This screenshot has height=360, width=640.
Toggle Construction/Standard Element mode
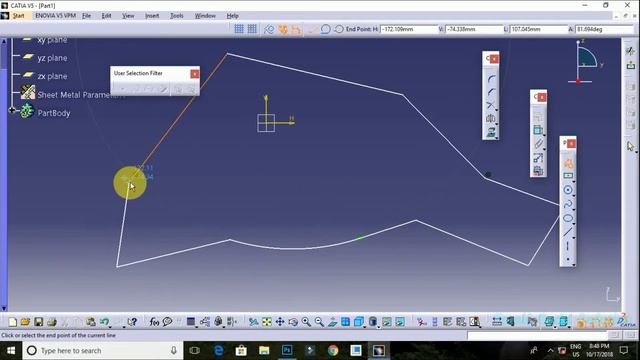pos(269,29)
